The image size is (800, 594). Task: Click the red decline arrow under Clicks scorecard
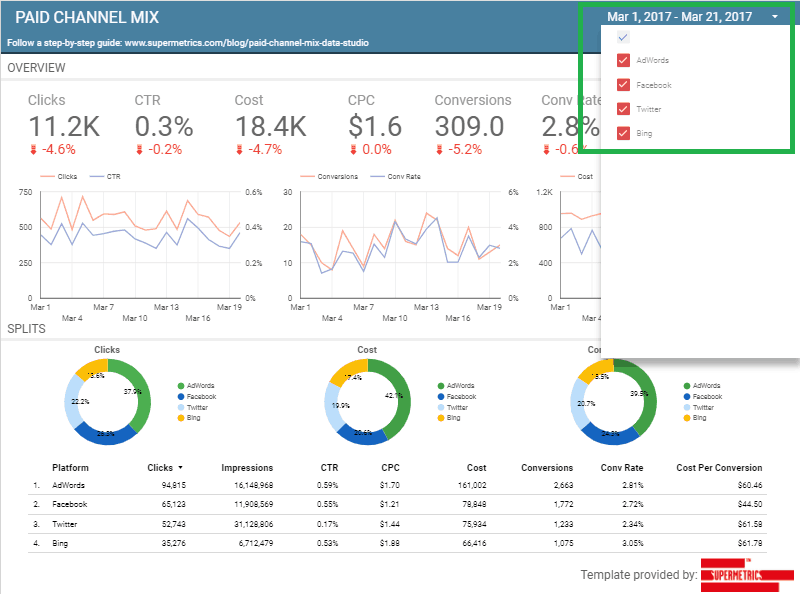(33, 149)
